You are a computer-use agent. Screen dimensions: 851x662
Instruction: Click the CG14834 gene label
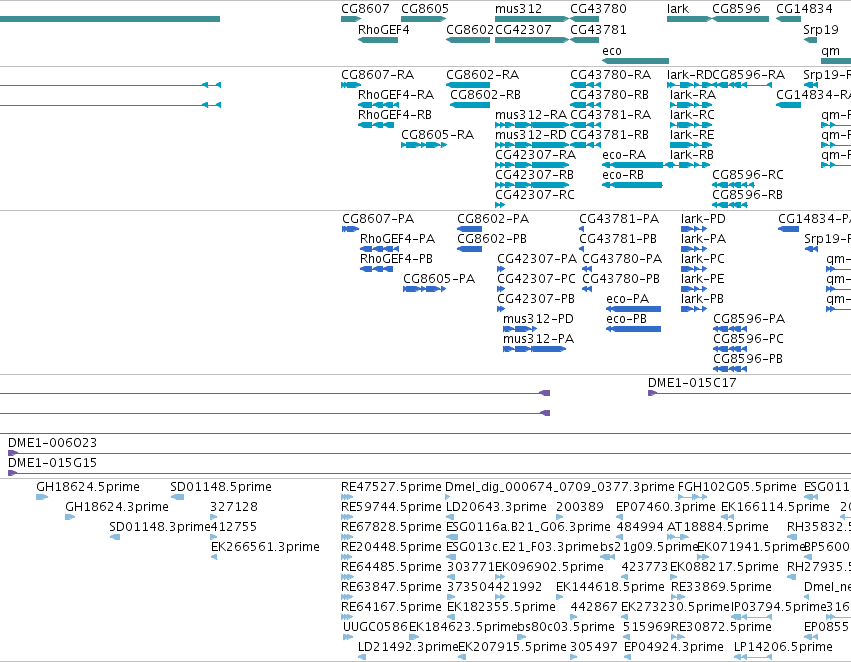804,9
